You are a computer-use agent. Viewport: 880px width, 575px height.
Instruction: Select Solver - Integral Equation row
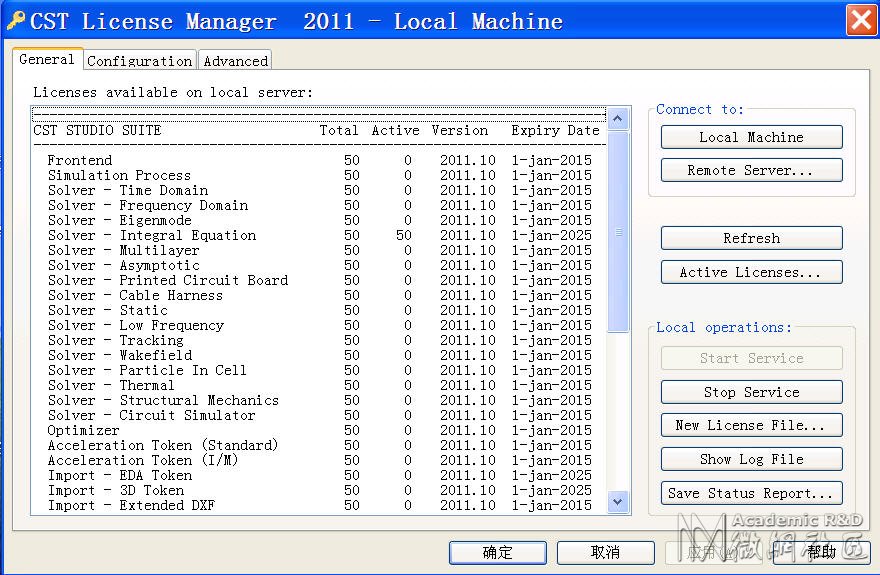[319, 236]
